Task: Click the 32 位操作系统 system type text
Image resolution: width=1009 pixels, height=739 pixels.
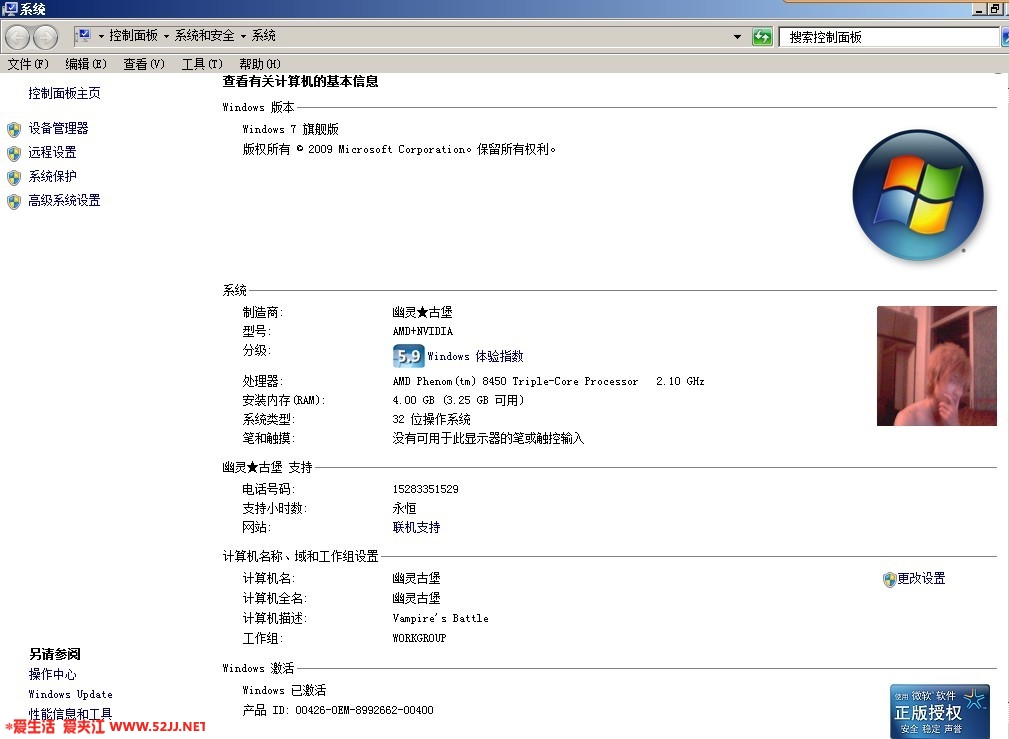Action: coord(431,419)
